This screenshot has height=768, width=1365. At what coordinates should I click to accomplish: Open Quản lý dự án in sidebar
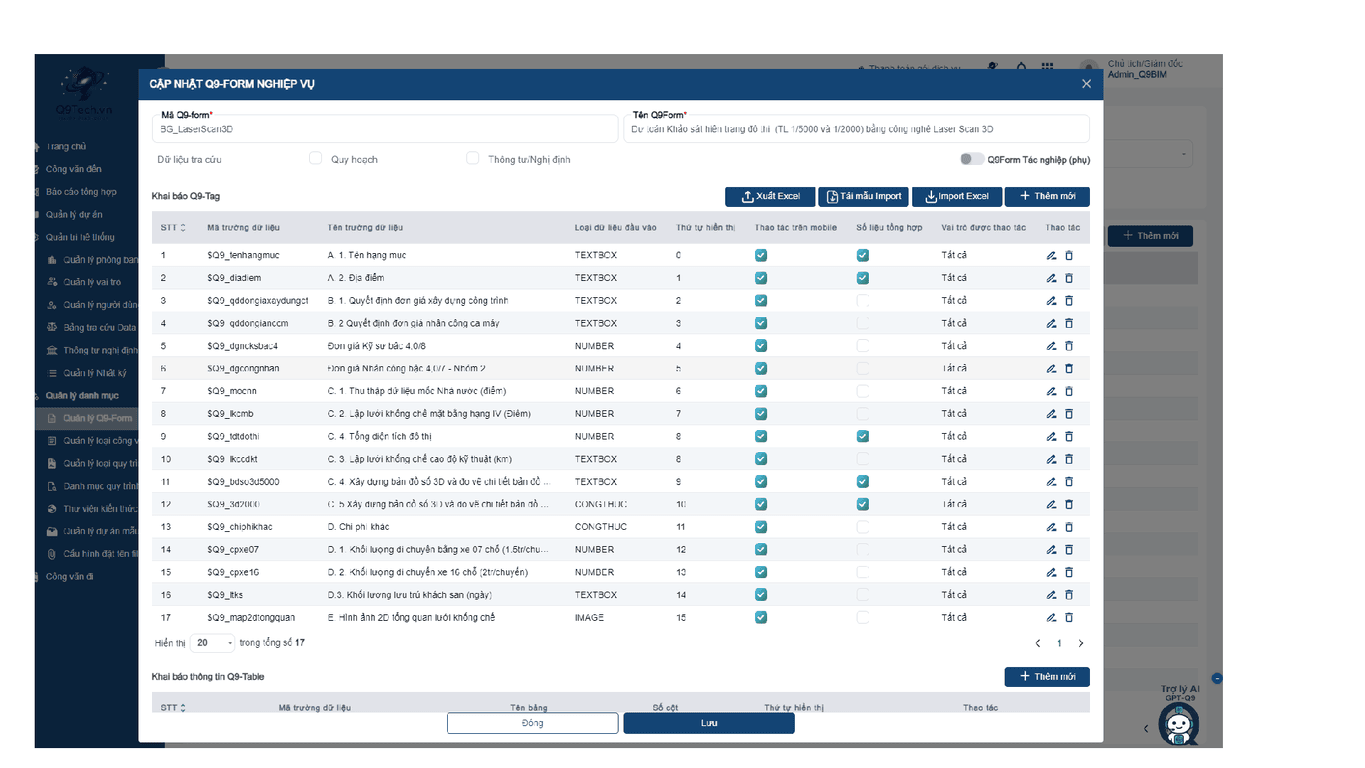(74, 214)
